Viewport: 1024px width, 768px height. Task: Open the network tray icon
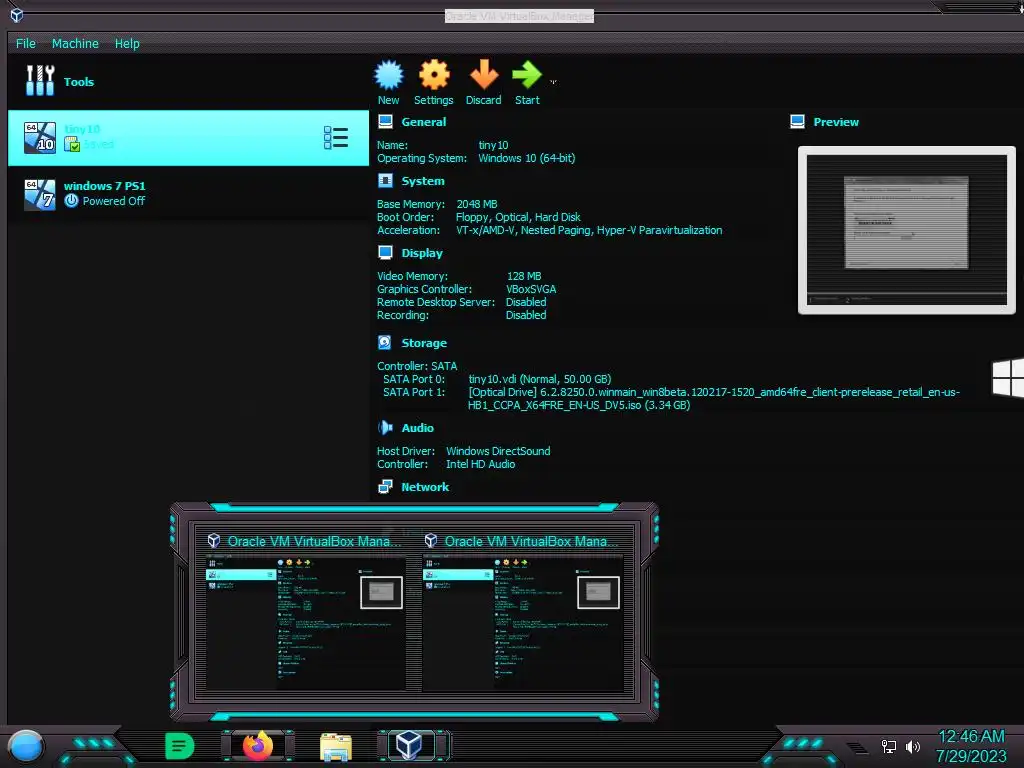click(888, 746)
